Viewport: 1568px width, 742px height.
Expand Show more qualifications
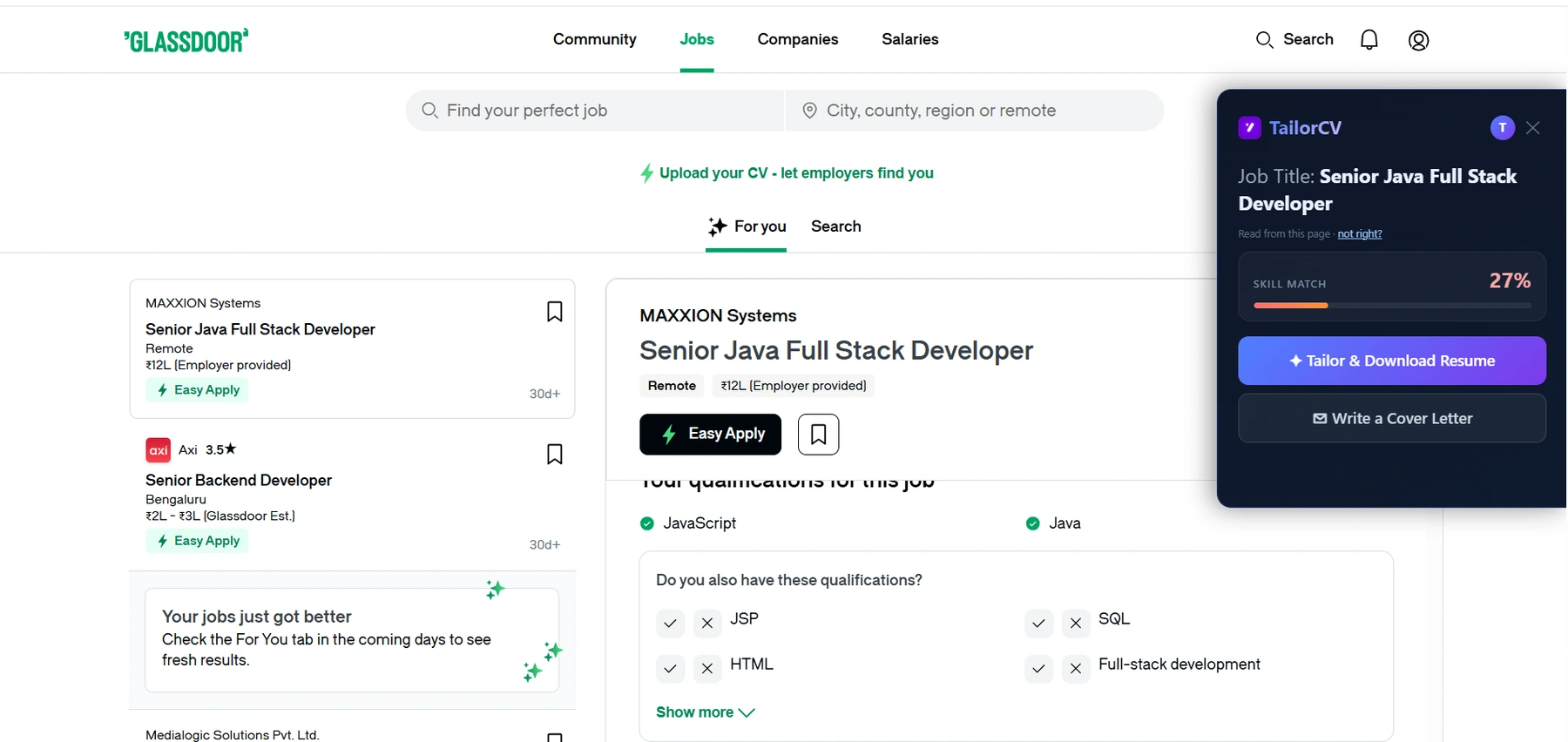[x=706, y=712]
